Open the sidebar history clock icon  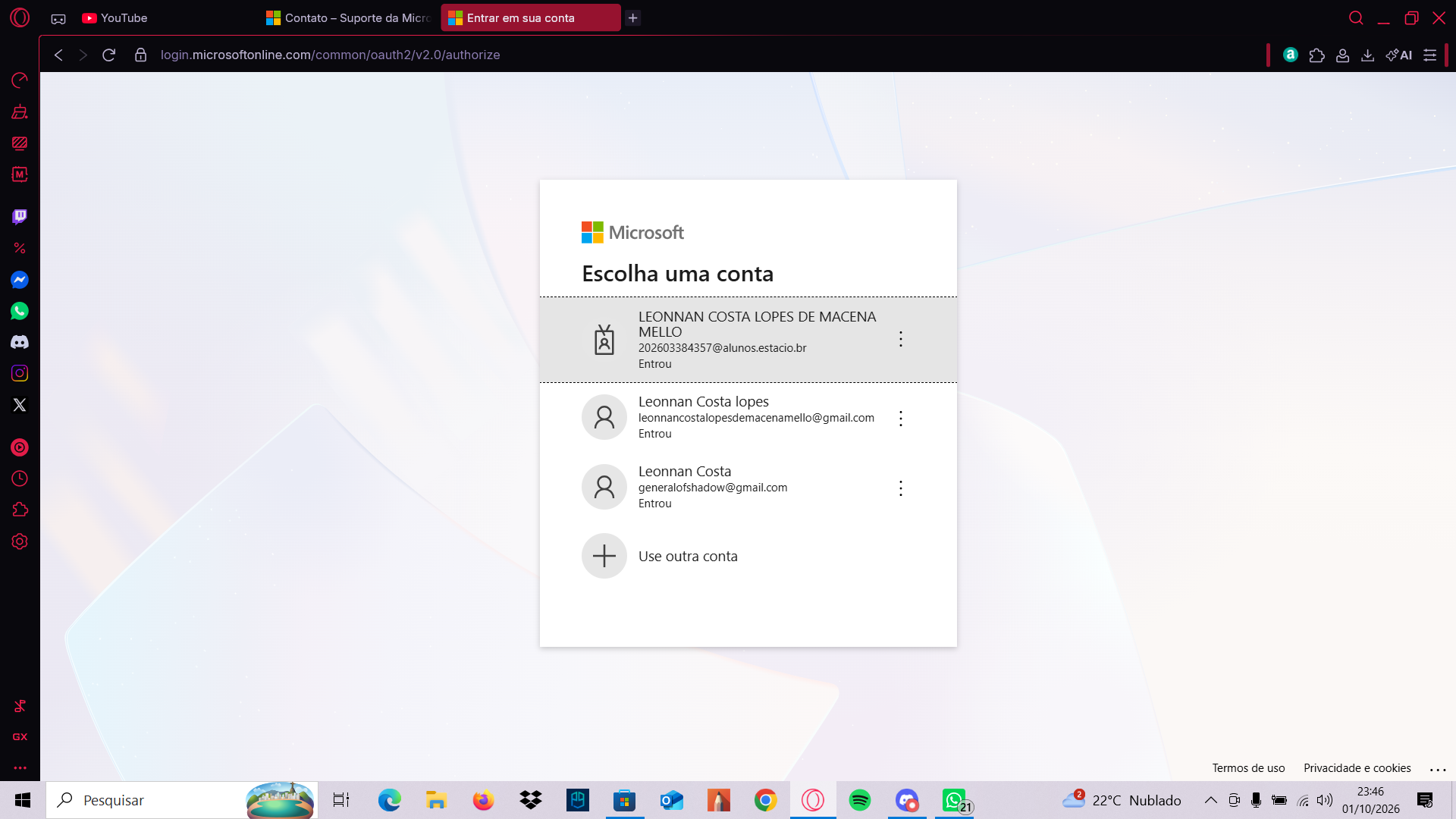coord(20,479)
